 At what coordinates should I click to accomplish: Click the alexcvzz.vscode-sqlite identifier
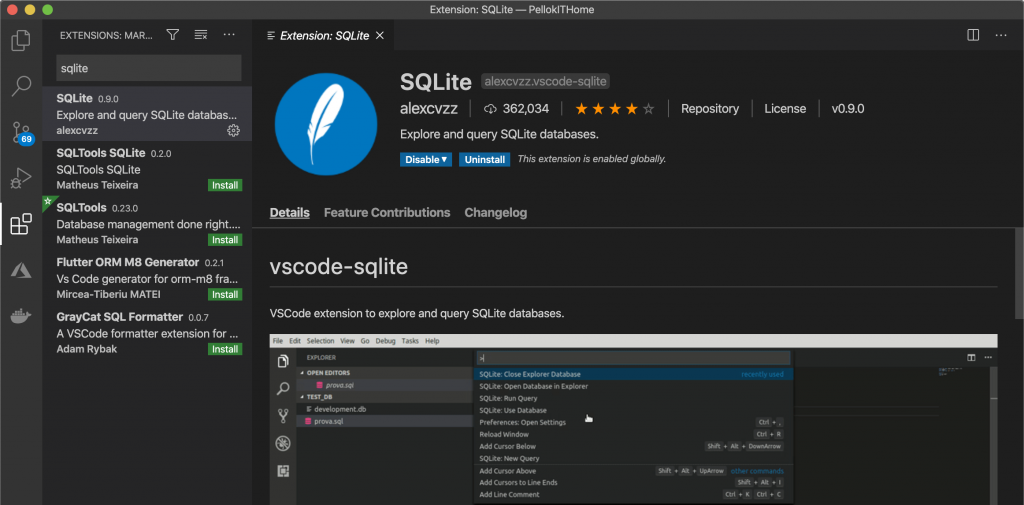pos(545,82)
